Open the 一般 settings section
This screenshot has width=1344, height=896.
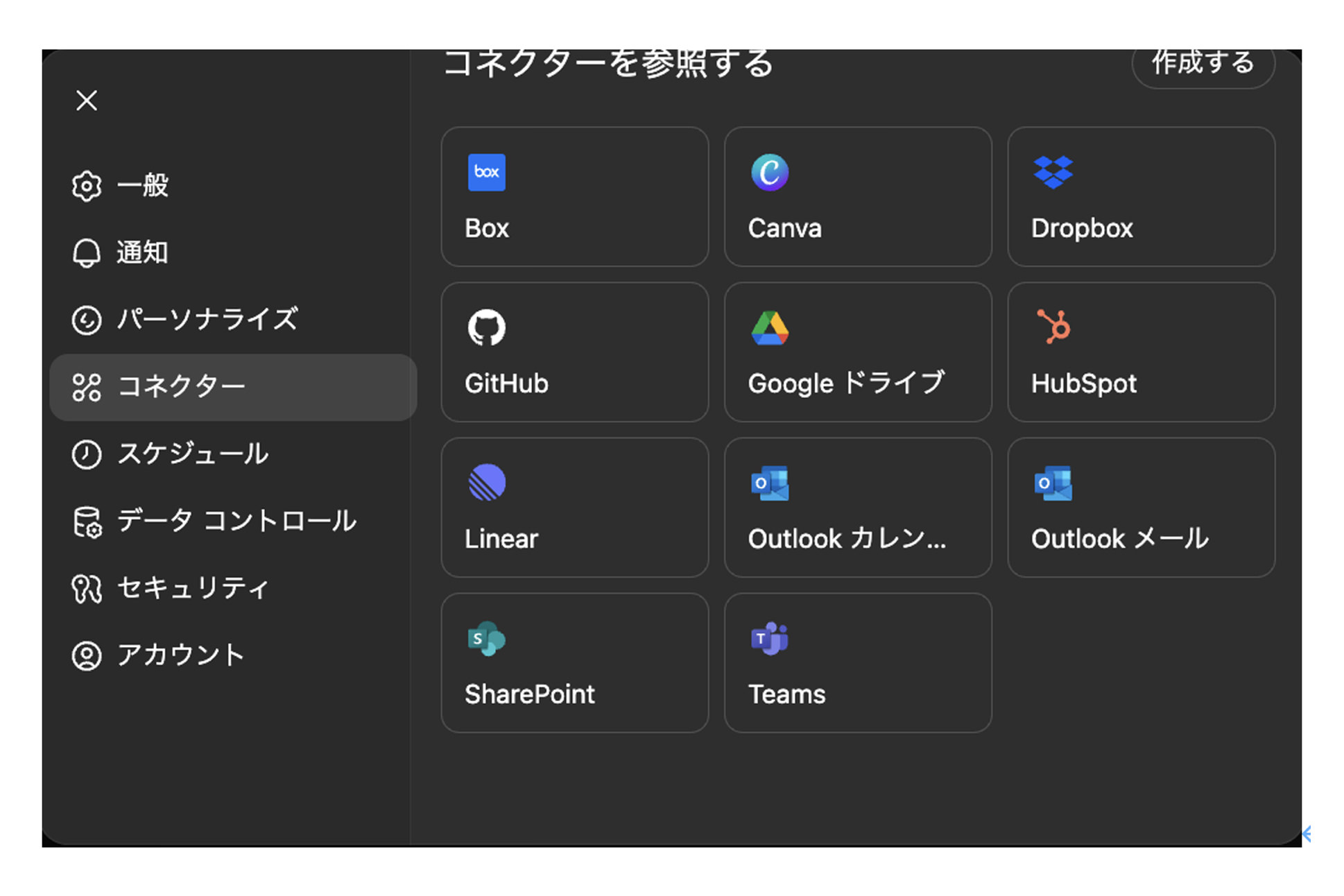(x=232, y=186)
